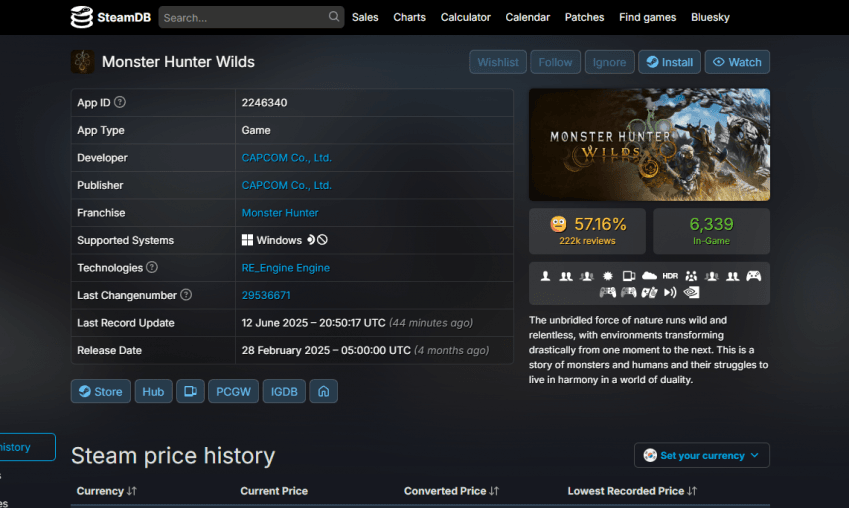This screenshot has width=849, height=508.
Task: Click the unsupported circle-slash icon in Supported Systems
Action: tap(323, 239)
